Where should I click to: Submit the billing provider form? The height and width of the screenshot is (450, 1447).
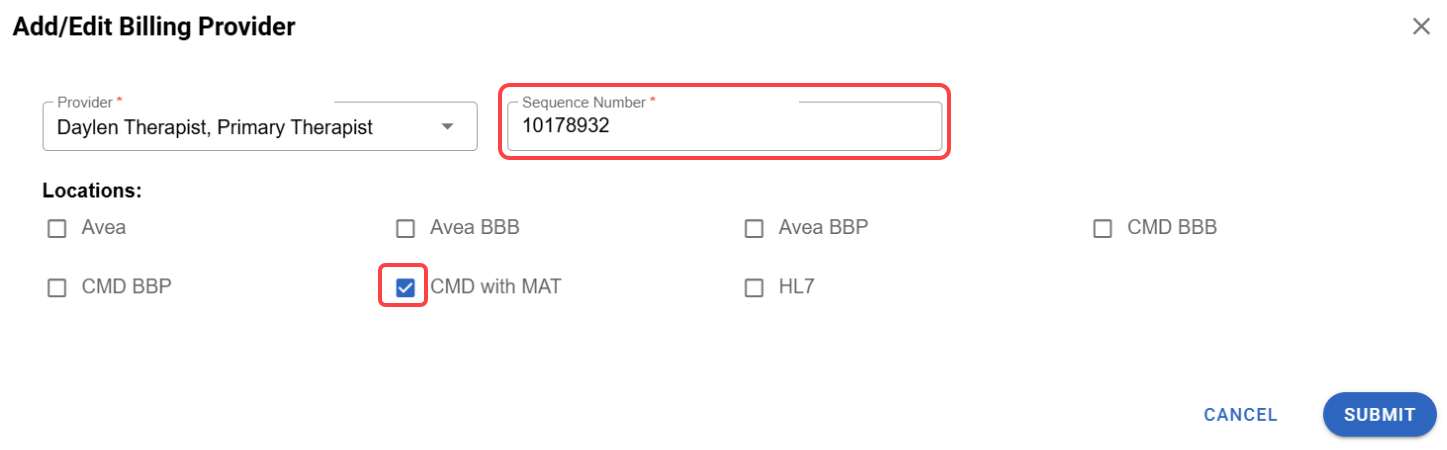(1379, 415)
